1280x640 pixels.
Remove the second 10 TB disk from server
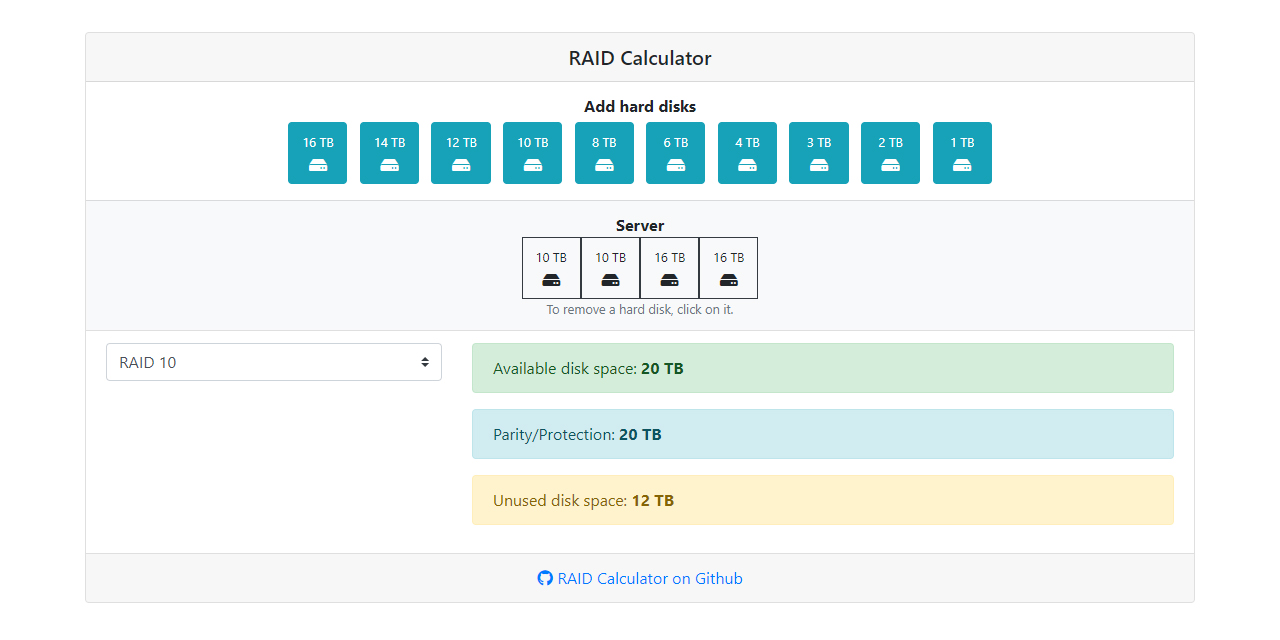[610, 268]
